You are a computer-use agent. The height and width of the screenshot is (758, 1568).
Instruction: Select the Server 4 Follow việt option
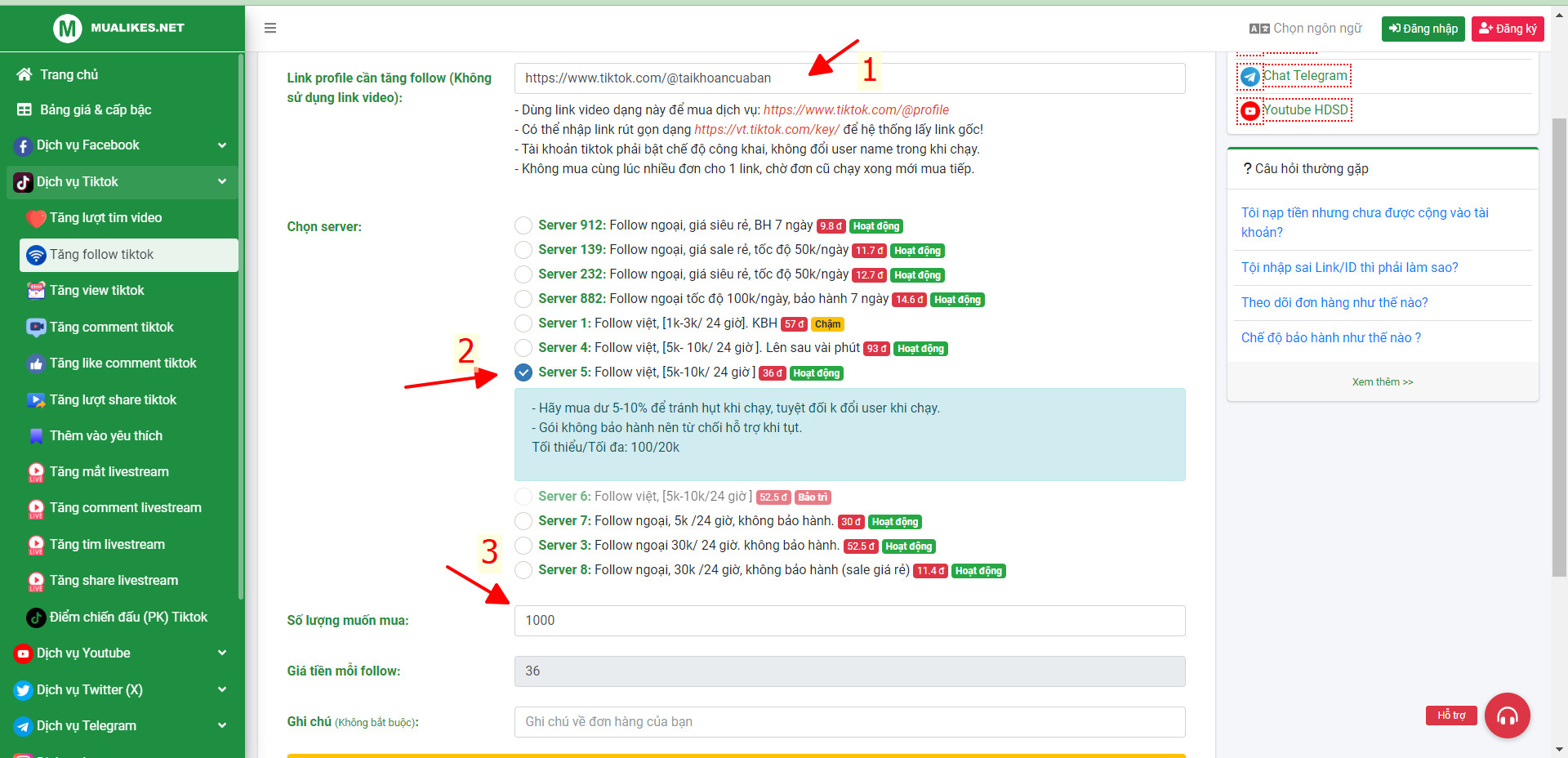point(523,348)
